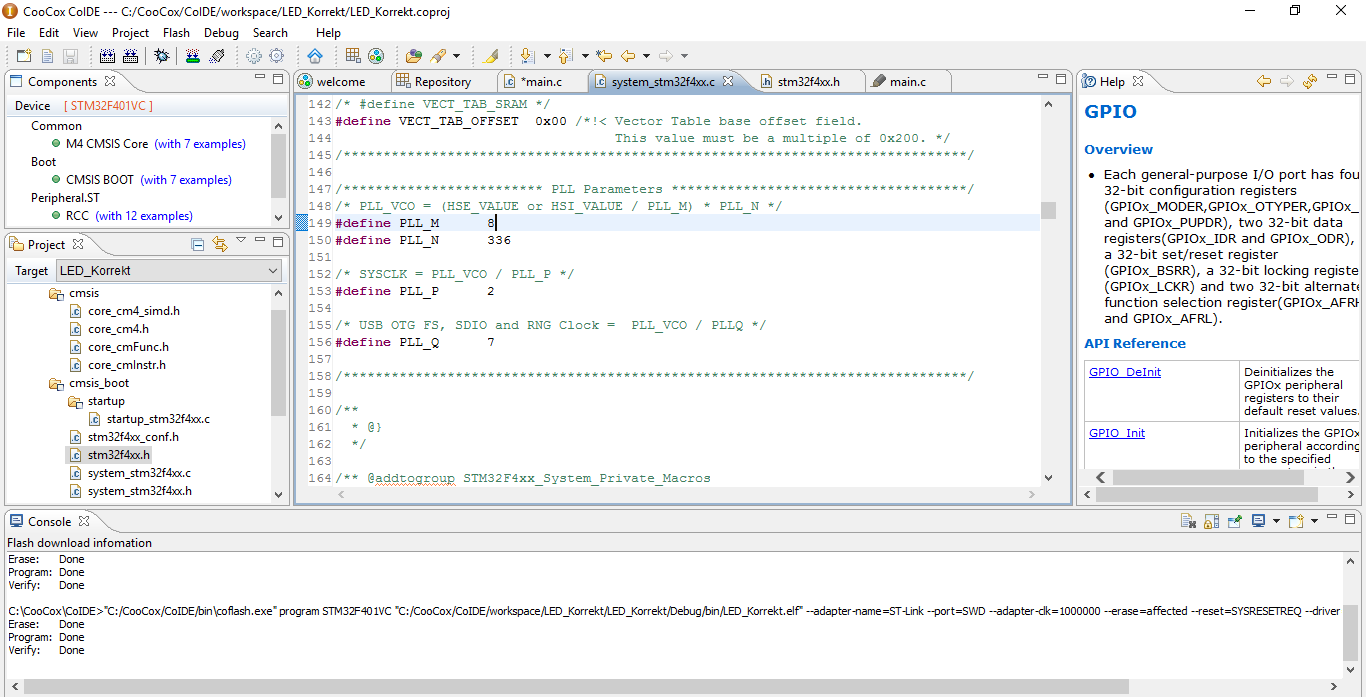
Task: Go to welcome page via home icon
Action: 315,56
